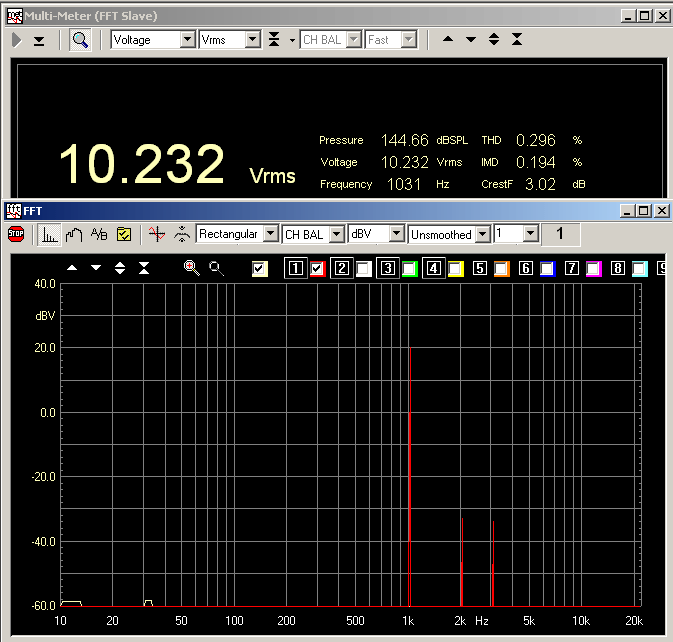Open the Vrms unit dropdown
The height and width of the screenshot is (642, 673).
tap(252, 40)
